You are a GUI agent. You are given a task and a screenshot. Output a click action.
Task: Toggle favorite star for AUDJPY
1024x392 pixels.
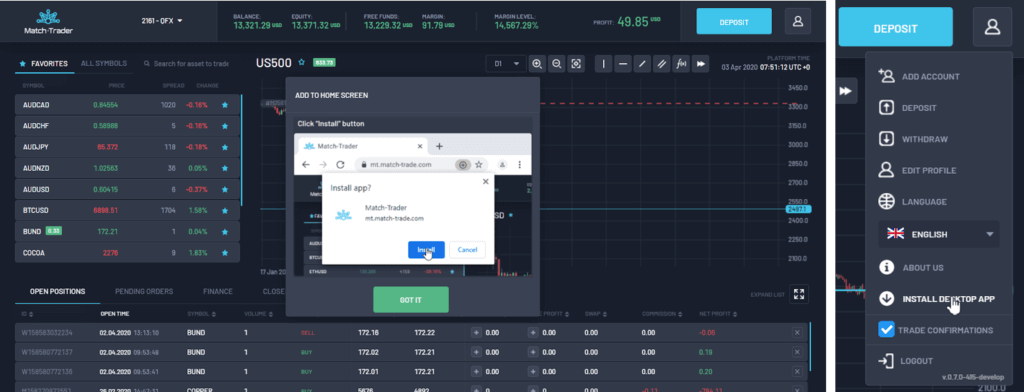point(225,147)
